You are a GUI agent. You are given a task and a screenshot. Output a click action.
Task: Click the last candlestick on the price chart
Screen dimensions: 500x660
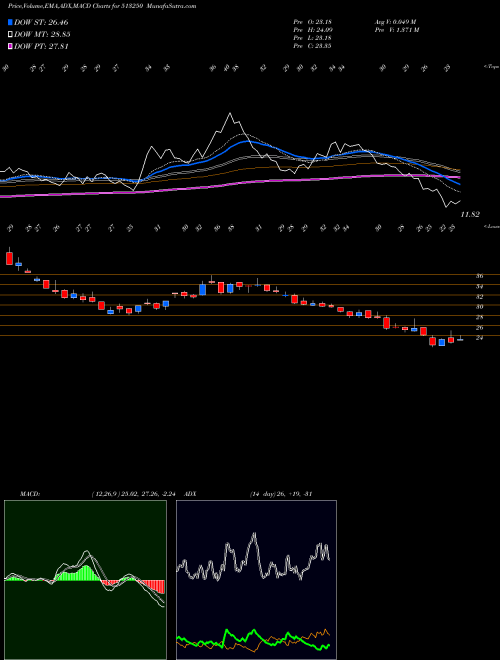460,339
